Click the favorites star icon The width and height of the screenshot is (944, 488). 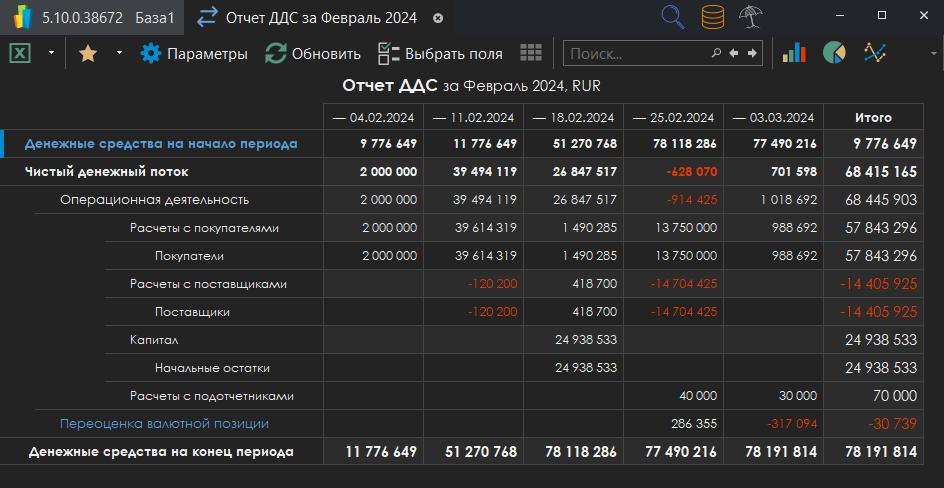(x=88, y=54)
